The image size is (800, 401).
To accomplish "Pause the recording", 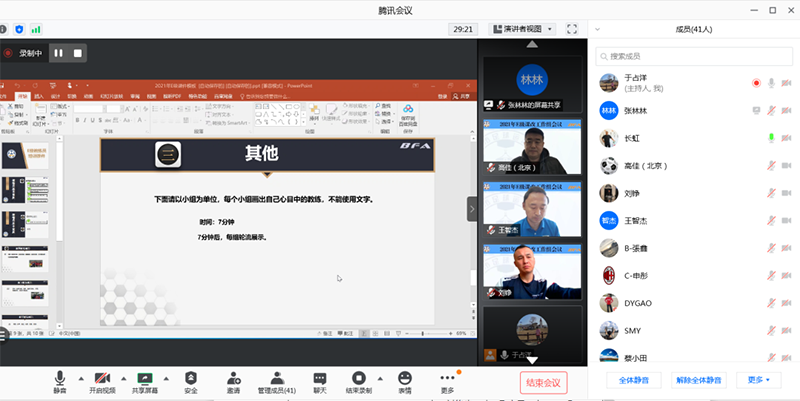I will pos(58,53).
